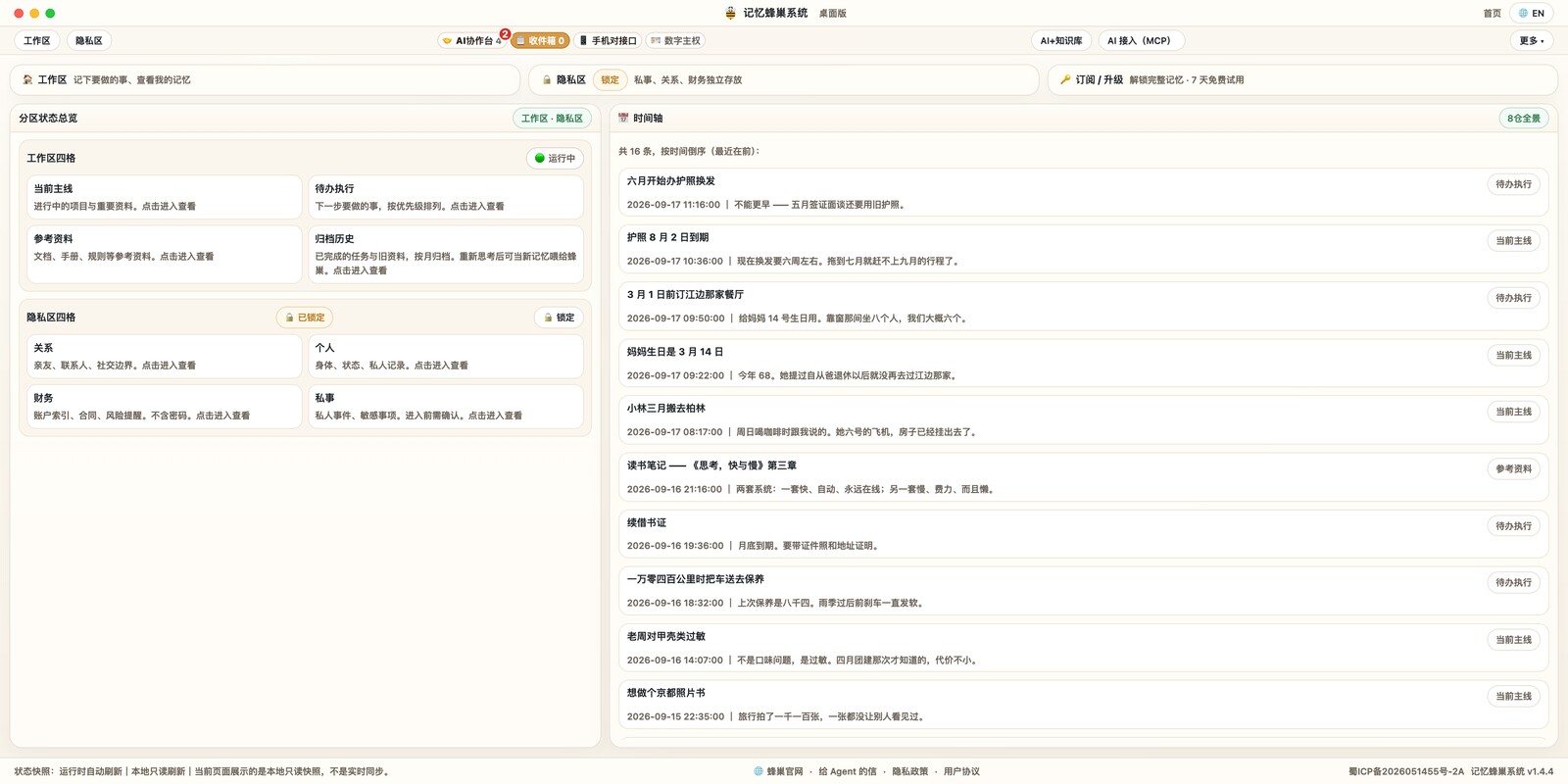
Task: Open the 参考资料 card in 工作区四格
Action: (164, 255)
